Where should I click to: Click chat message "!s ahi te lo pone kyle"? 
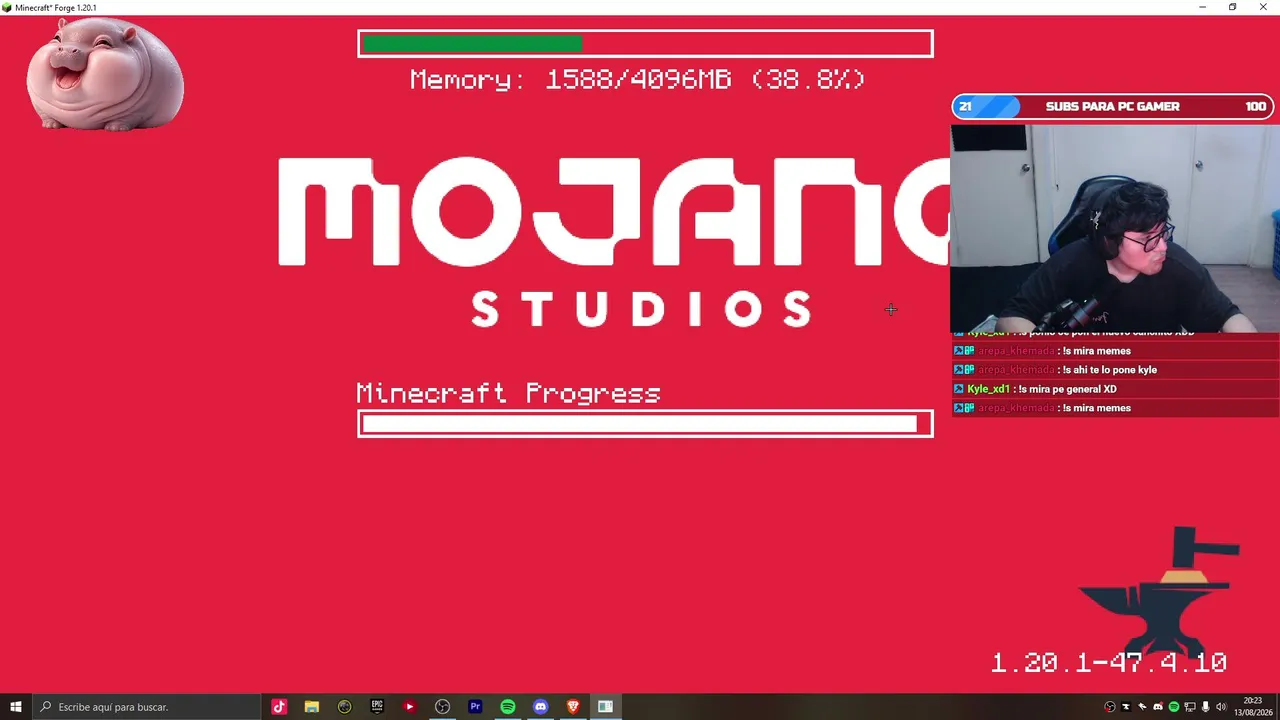1110,370
